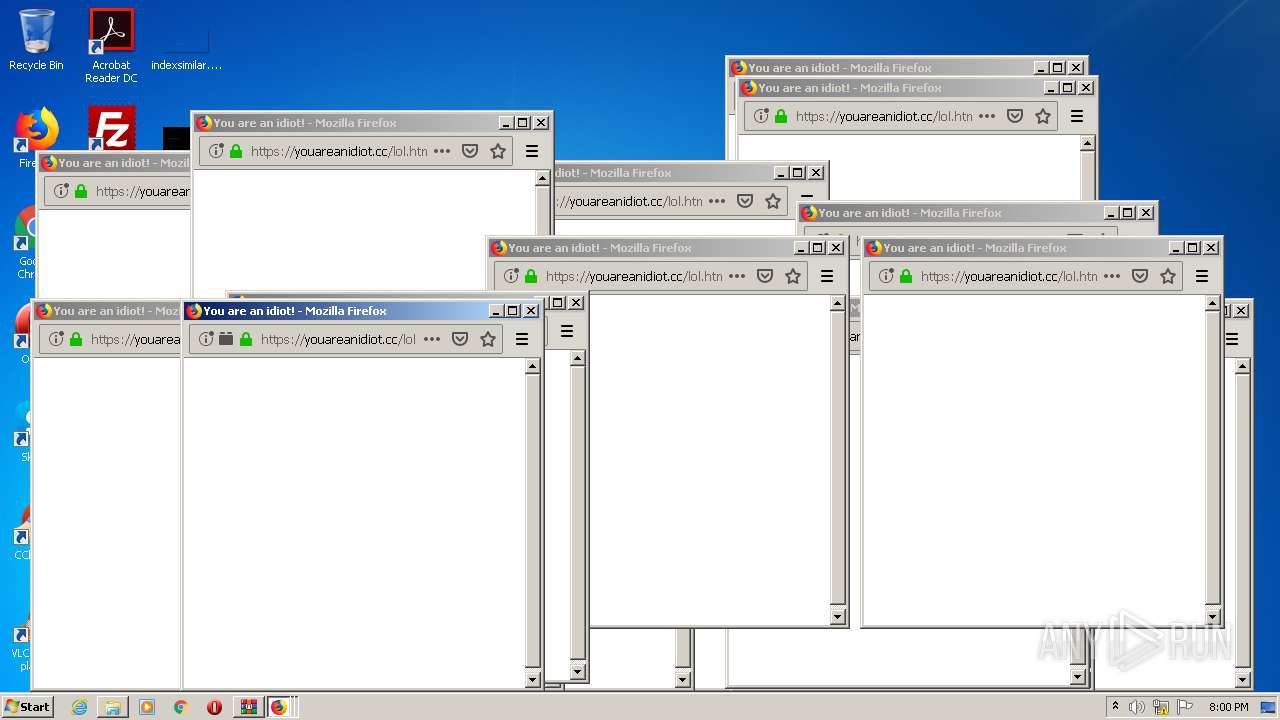
Task: Open page actions in the middle Firefox window
Action: (x=737, y=276)
